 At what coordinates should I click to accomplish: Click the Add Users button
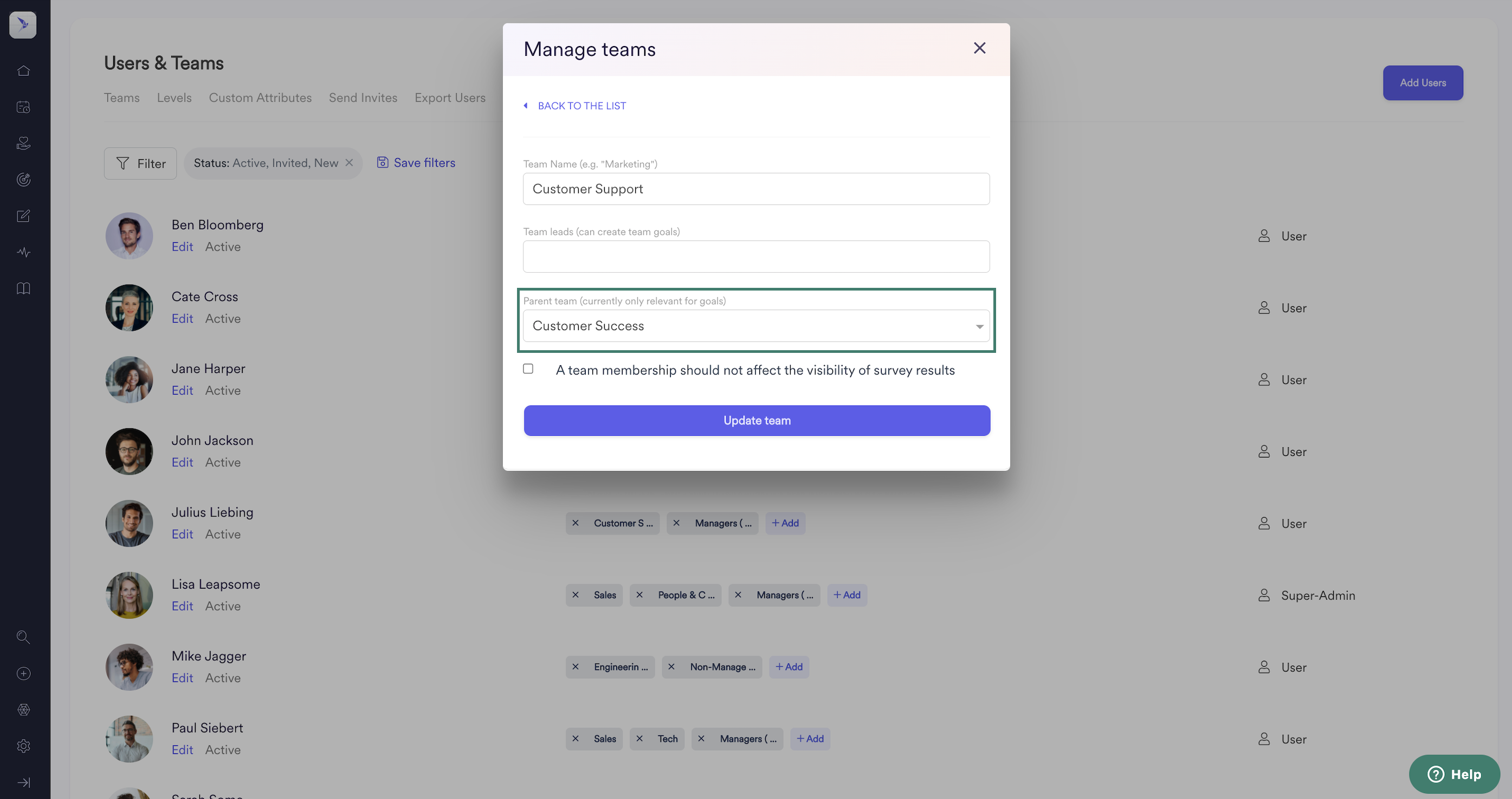click(x=1423, y=83)
